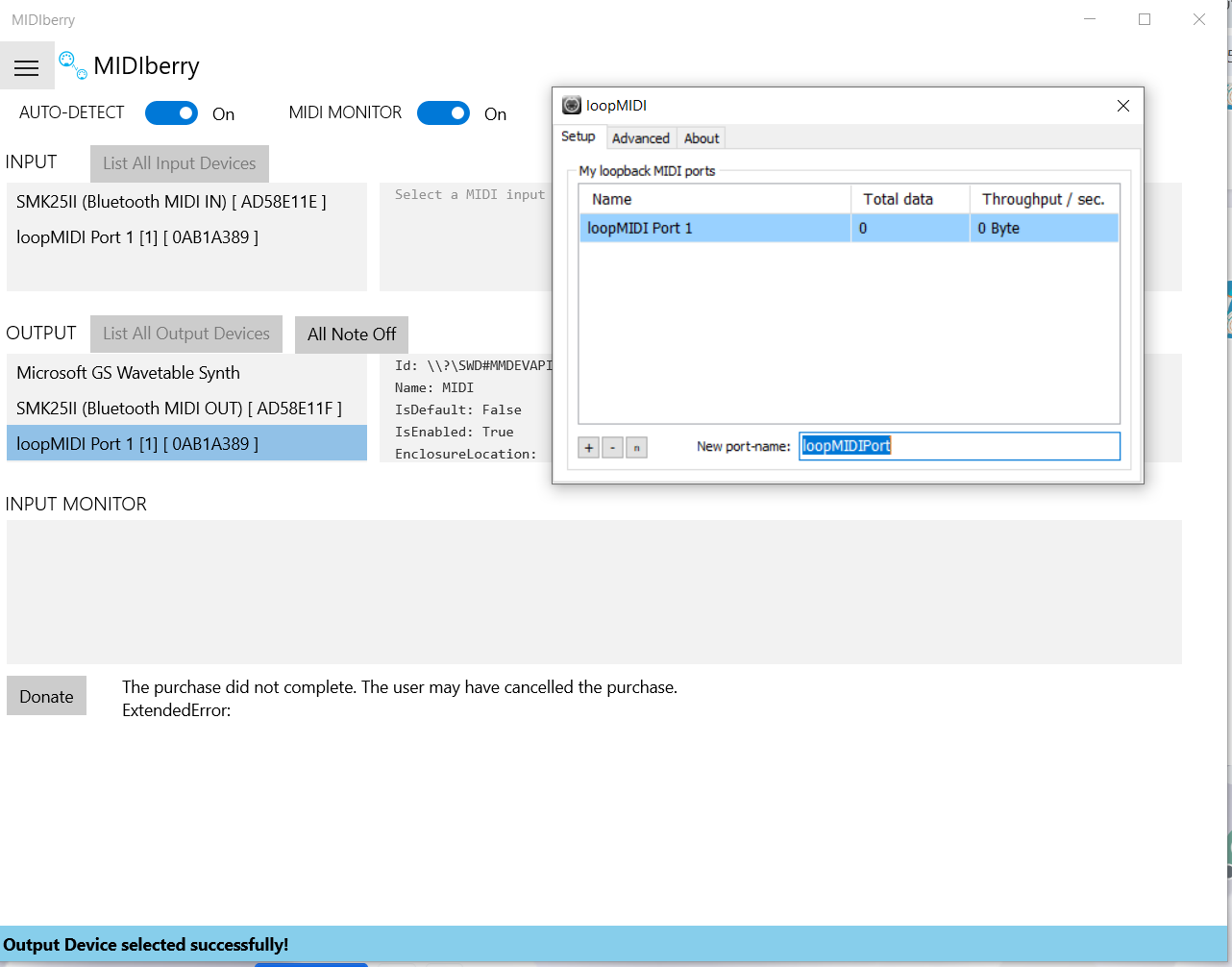The width and height of the screenshot is (1232, 967).
Task: Open the MIDIberry hamburger menu
Action: pos(27,66)
